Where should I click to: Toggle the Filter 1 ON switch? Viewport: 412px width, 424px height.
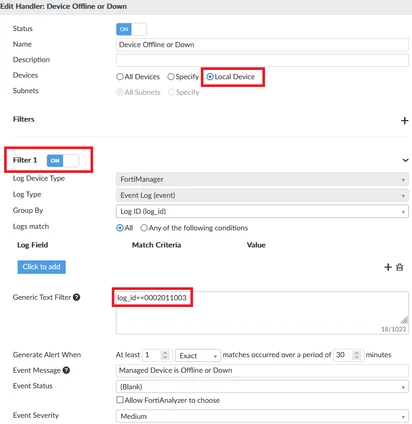click(63, 161)
